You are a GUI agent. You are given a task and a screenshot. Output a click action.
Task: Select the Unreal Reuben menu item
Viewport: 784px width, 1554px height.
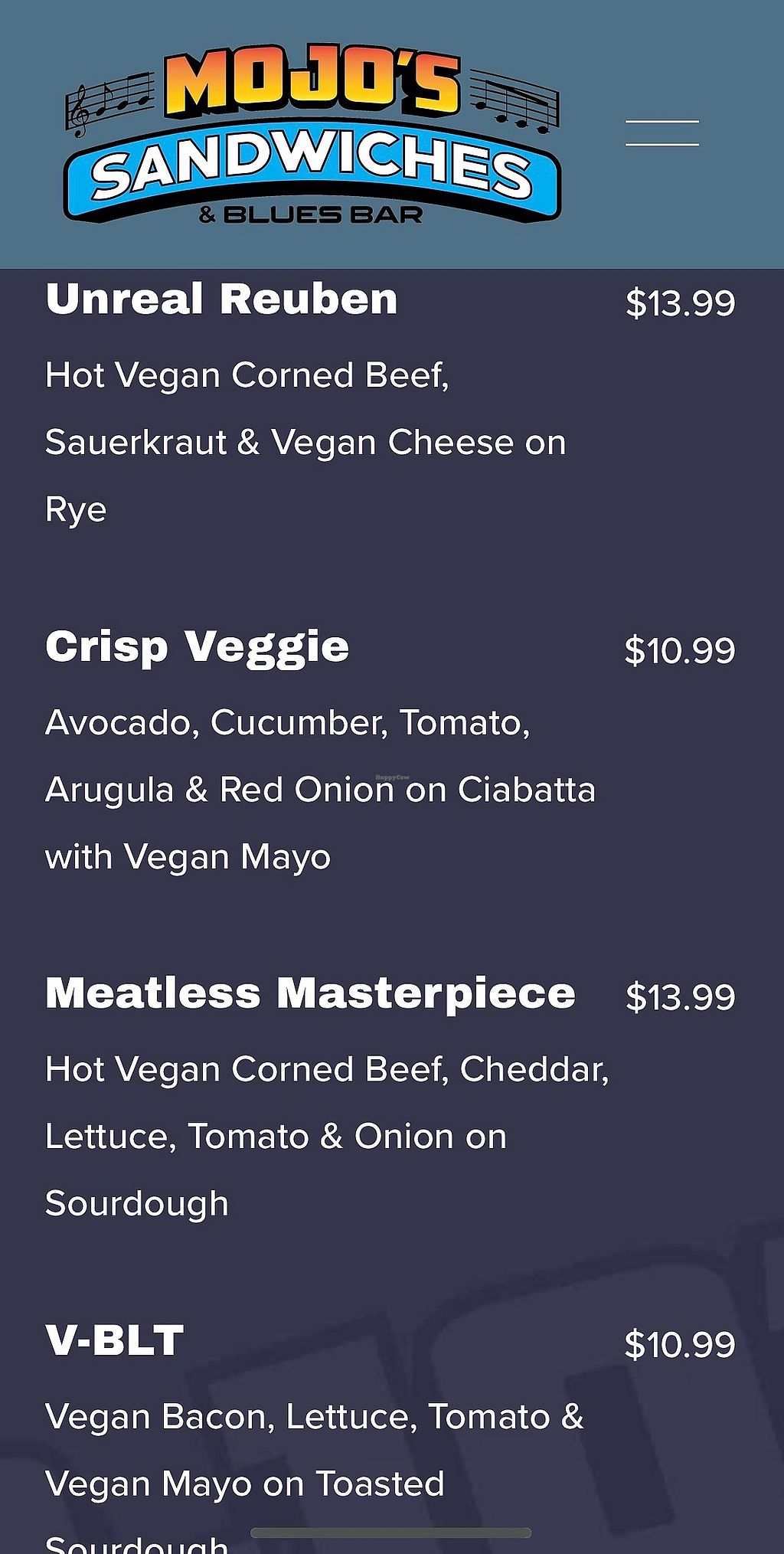(221, 299)
